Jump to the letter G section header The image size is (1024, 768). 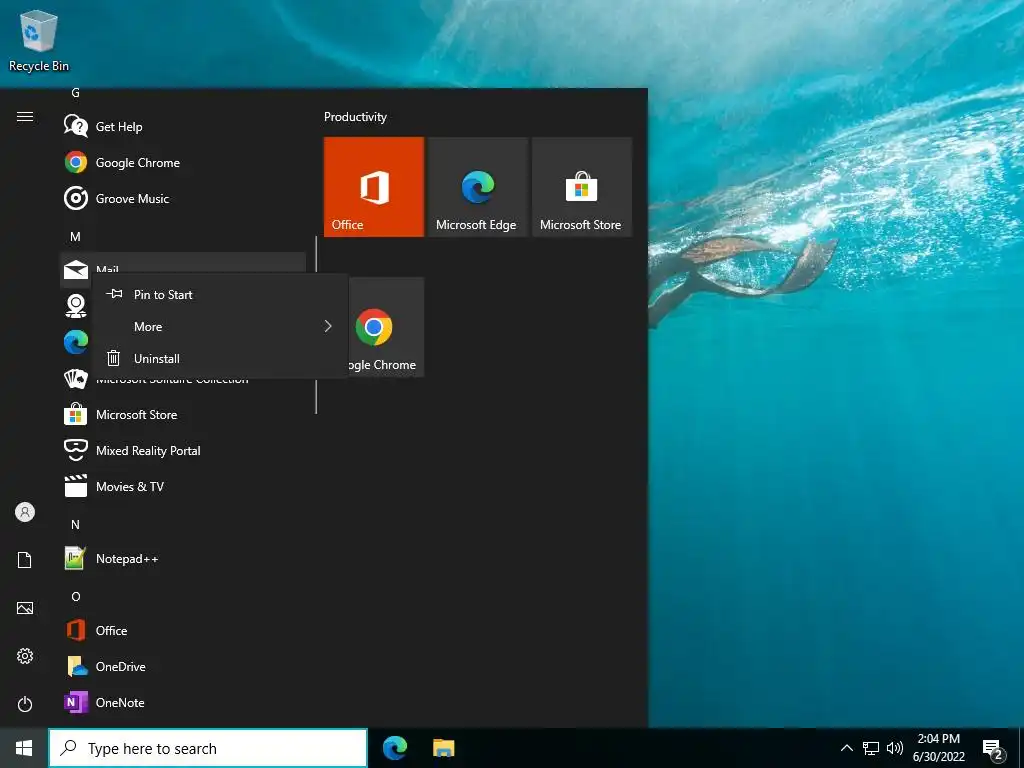tap(75, 93)
